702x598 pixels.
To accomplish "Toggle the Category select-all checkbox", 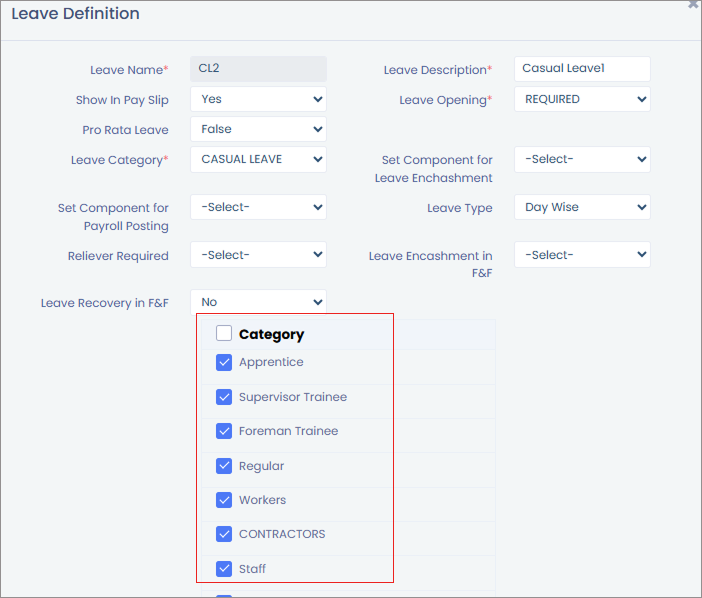I will [x=224, y=334].
